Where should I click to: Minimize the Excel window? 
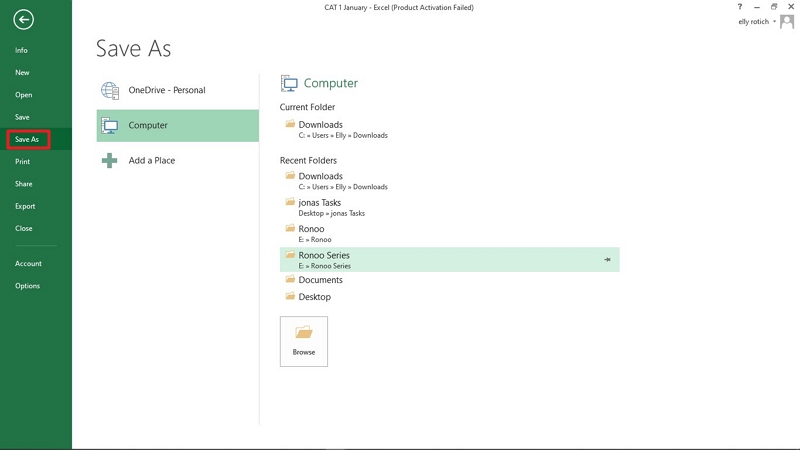[757, 7]
